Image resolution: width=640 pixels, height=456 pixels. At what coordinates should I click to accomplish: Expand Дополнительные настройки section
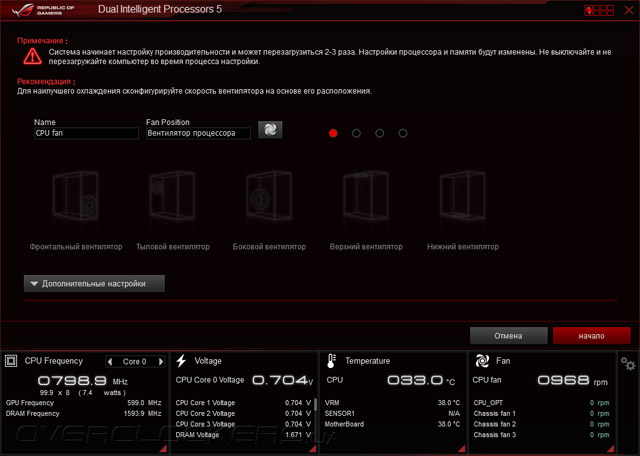[x=94, y=284]
